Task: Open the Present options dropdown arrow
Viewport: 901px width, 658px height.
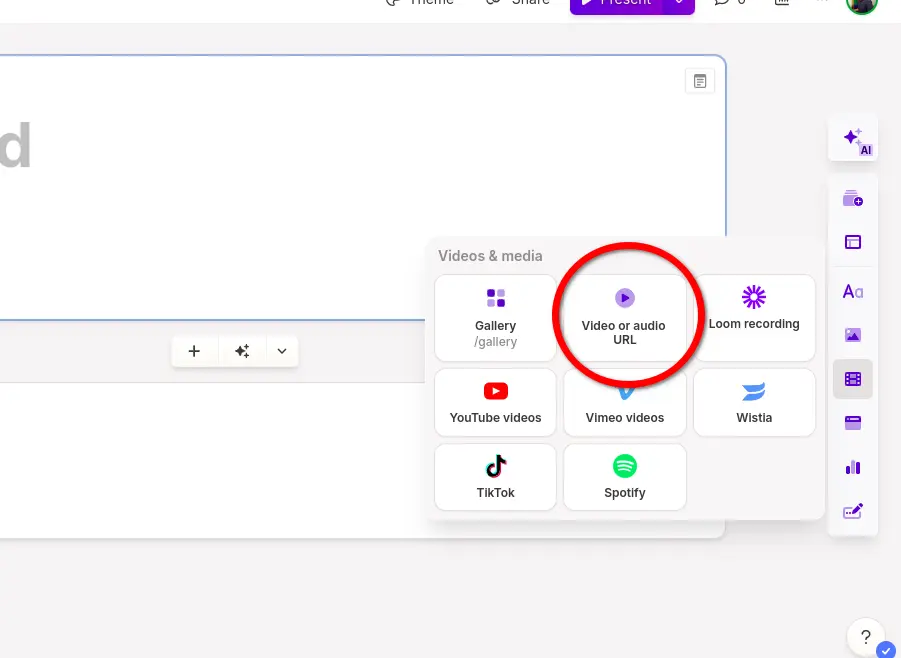Action: tap(679, 5)
